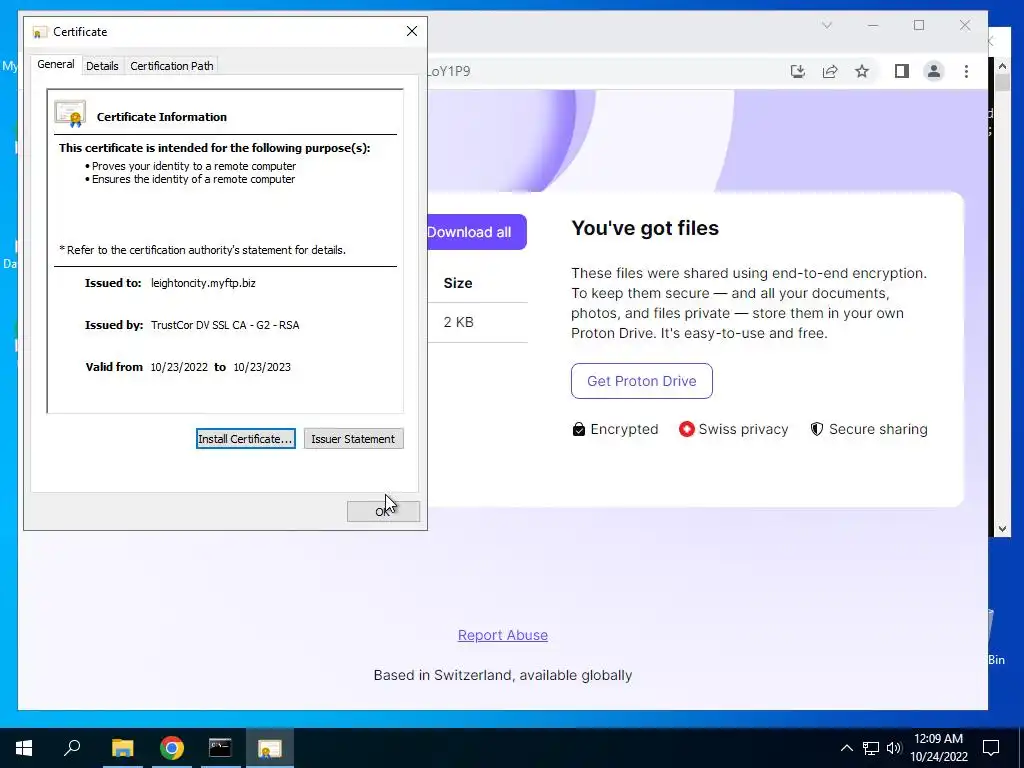The width and height of the screenshot is (1024, 768).
Task: Click the Encrypted lock icon
Action: [x=579, y=429]
